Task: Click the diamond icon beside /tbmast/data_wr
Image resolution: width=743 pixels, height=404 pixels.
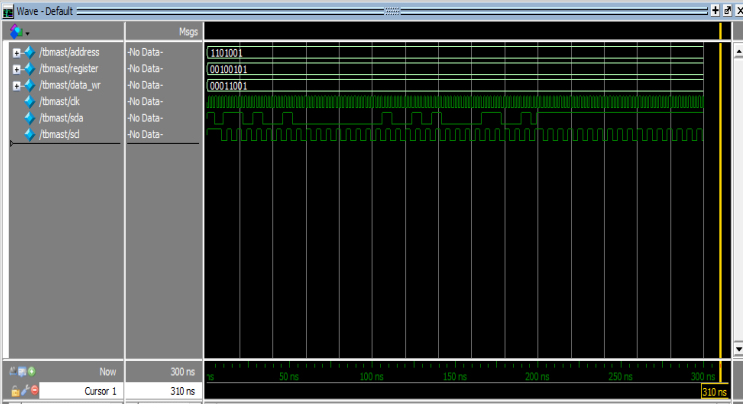Action: (x=29, y=85)
